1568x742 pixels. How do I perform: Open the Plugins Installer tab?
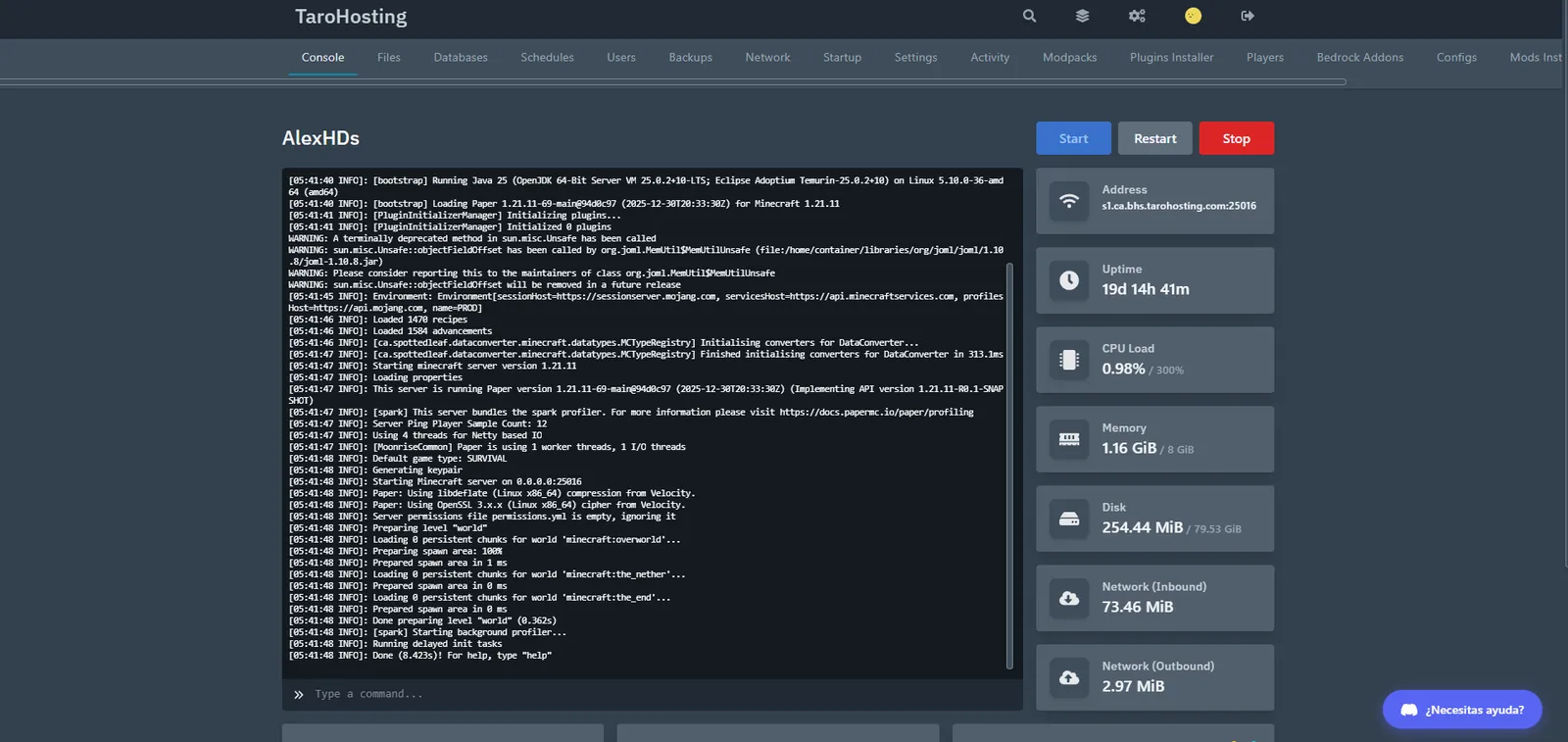click(1171, 58)
